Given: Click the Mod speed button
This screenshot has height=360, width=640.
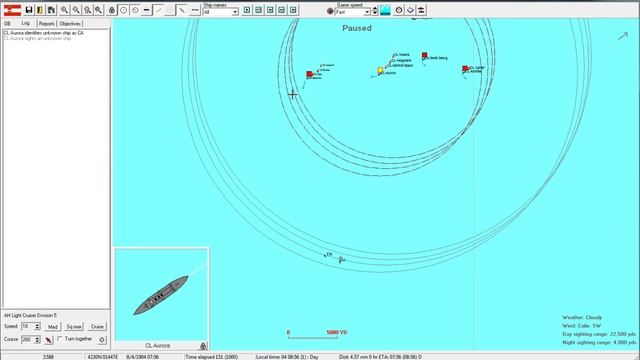Looking at the screenshot, I should (52, 327).
